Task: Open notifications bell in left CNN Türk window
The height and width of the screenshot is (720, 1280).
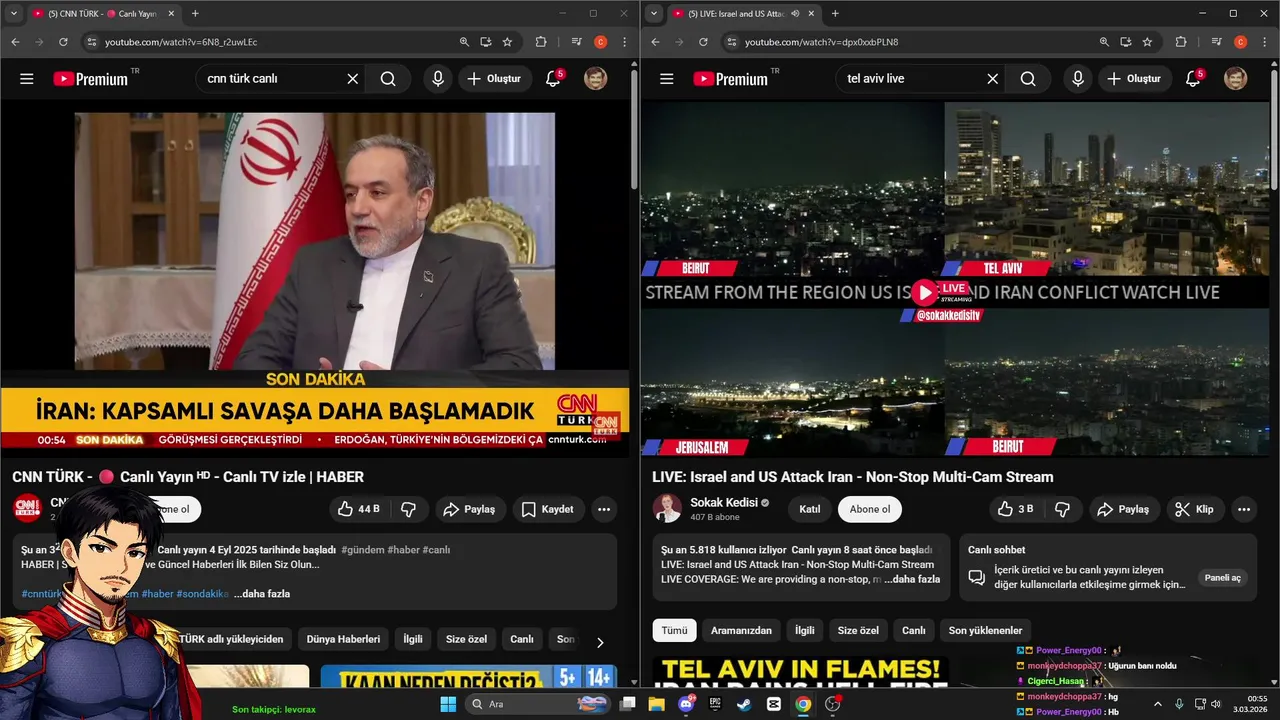Action: [553, 79]
